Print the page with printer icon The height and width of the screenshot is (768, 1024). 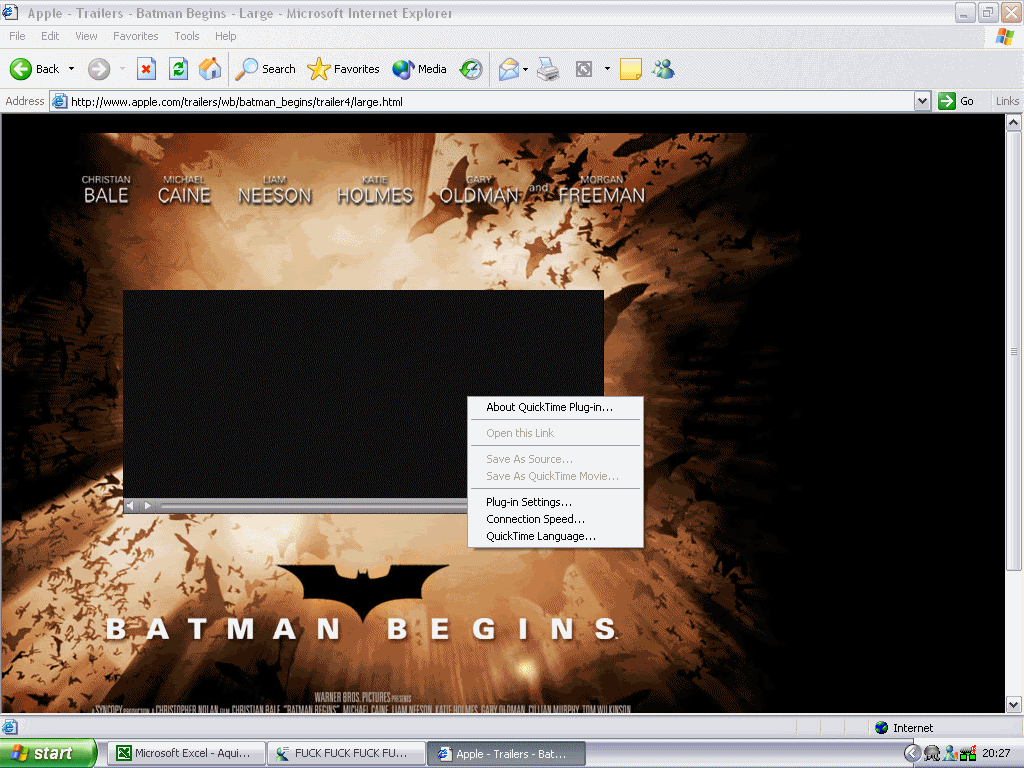tap(548, 69)
